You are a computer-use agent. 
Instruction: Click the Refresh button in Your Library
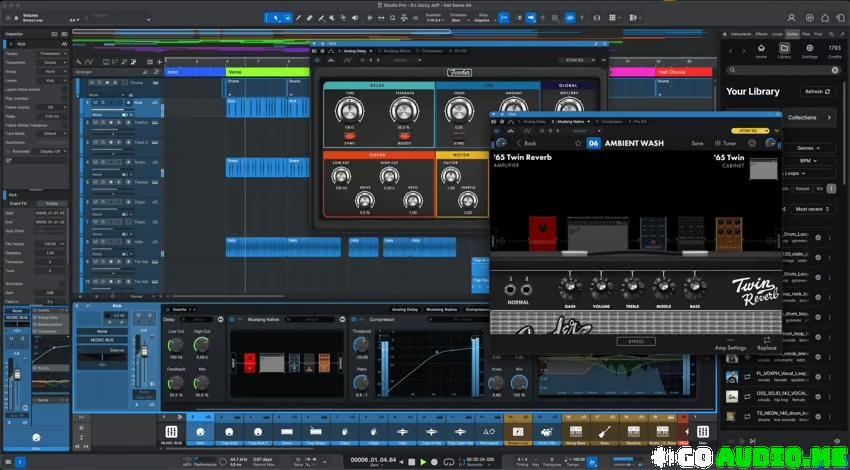(x=817, y=91)
